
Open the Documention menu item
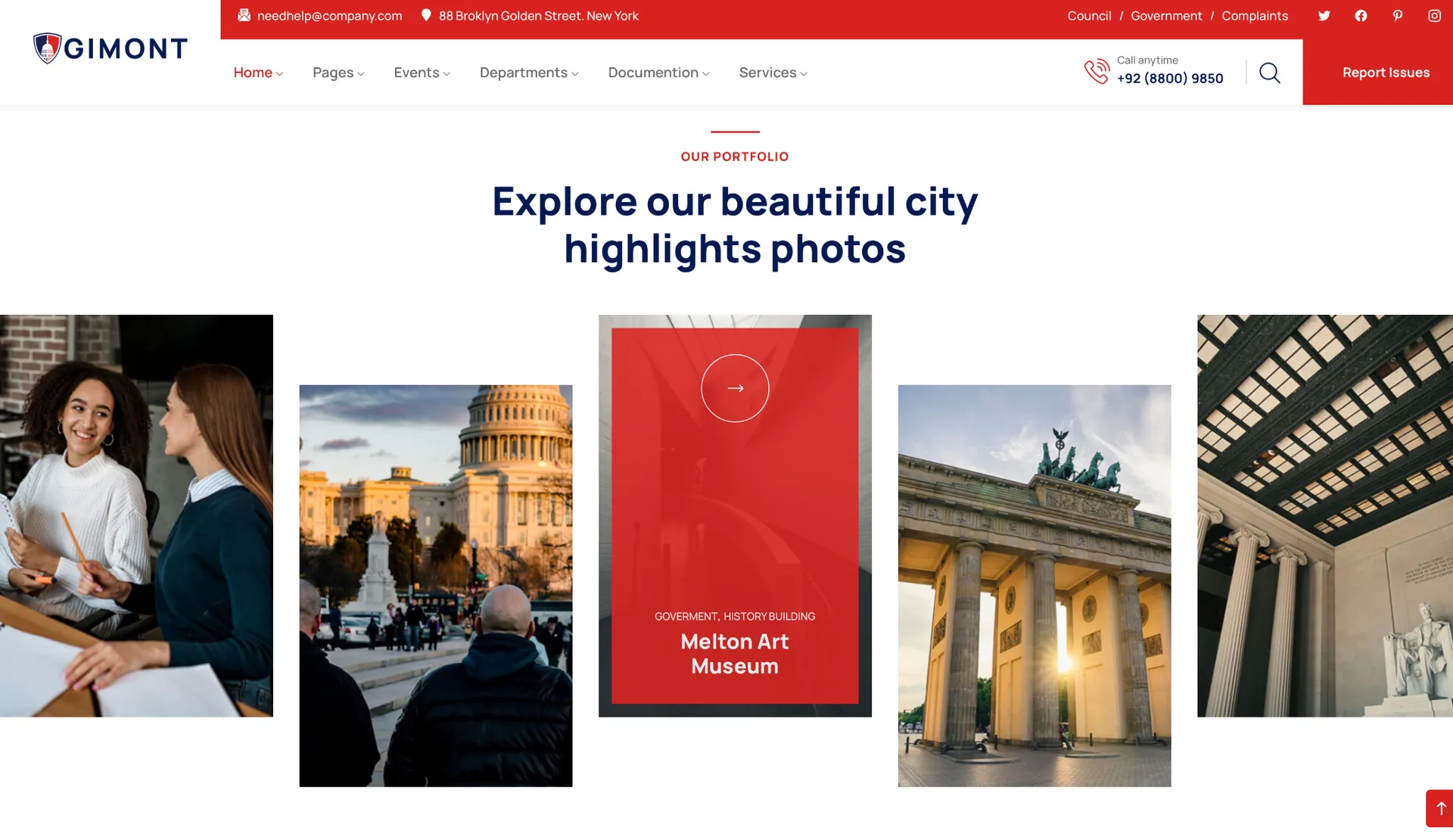click(x=658, y=73)
